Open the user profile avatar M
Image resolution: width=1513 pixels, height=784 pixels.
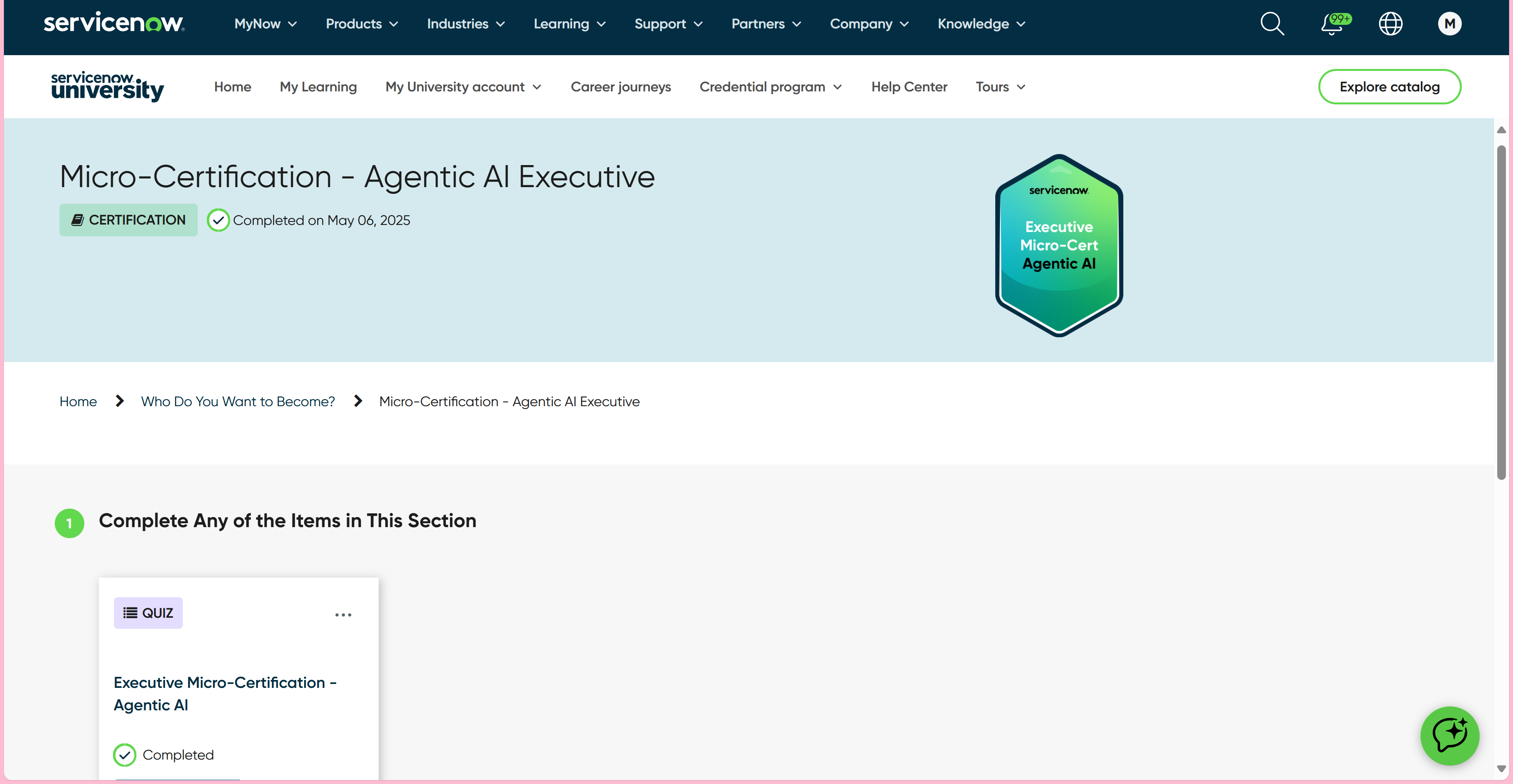tap(1449, 24)
